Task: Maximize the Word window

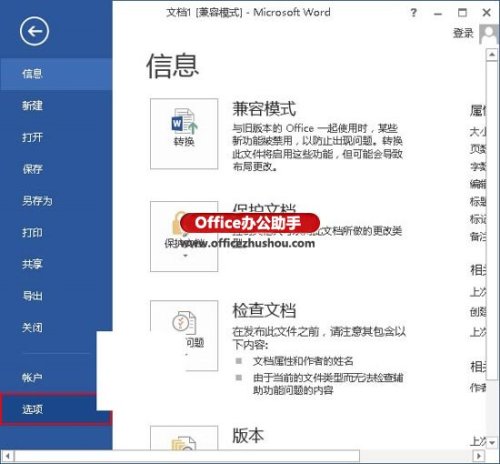Action: click(x=462, y=13)
